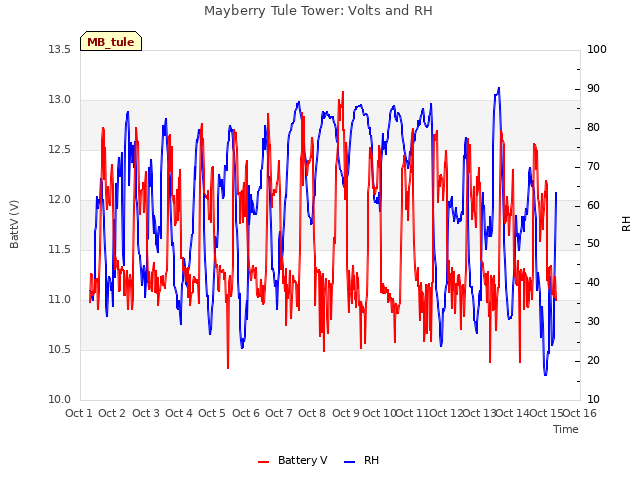
Task: Click the 20 right axis tick label
Action: click(x=593, y=360)
